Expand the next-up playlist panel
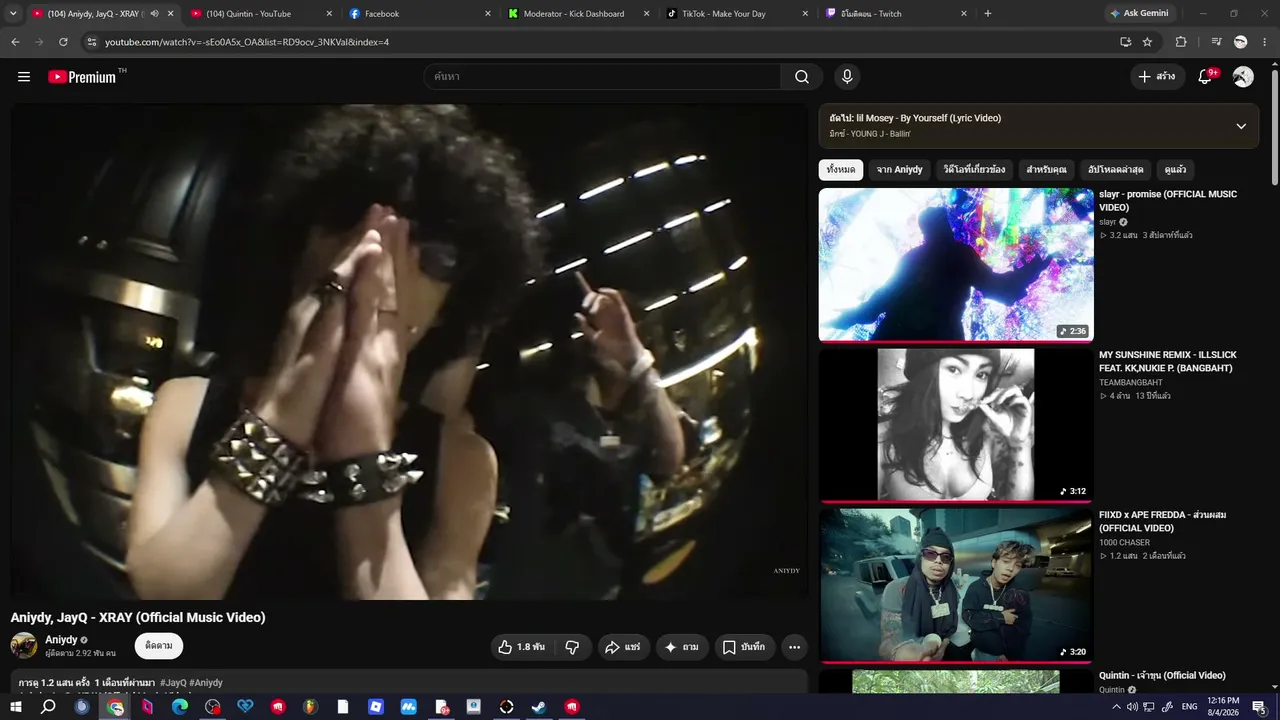The width and height of the screenshot is (1280, 720). coord(1241,126)
